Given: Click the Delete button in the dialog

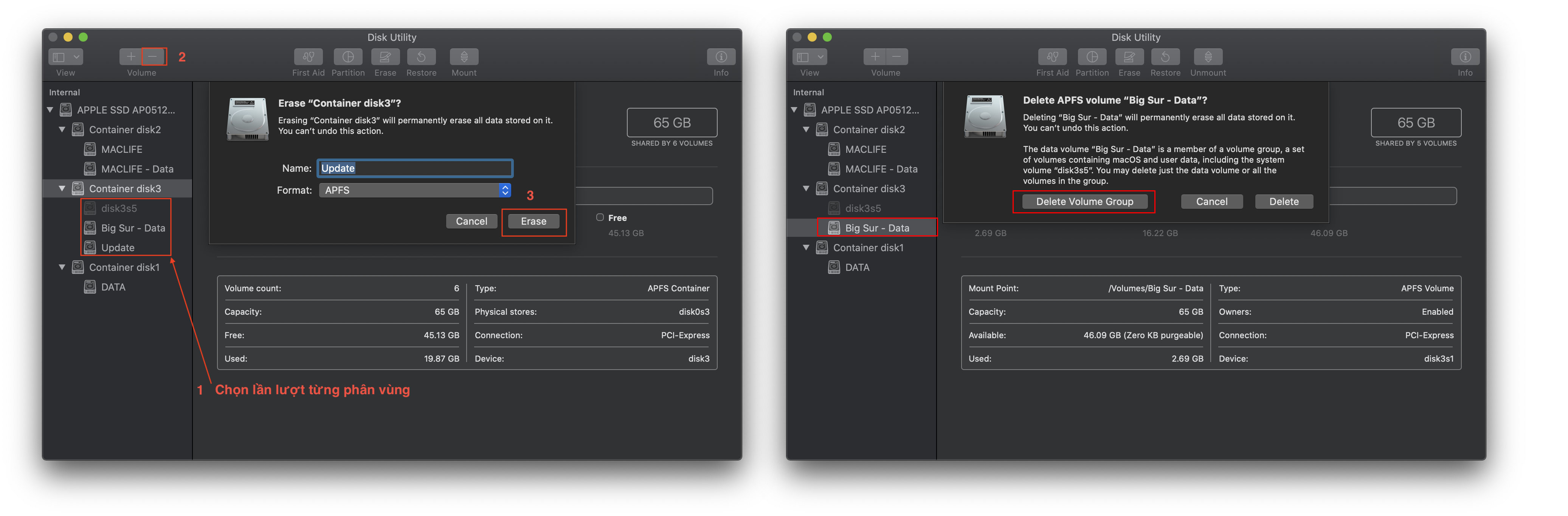Looking at the screenshot, I should 1284,201.
